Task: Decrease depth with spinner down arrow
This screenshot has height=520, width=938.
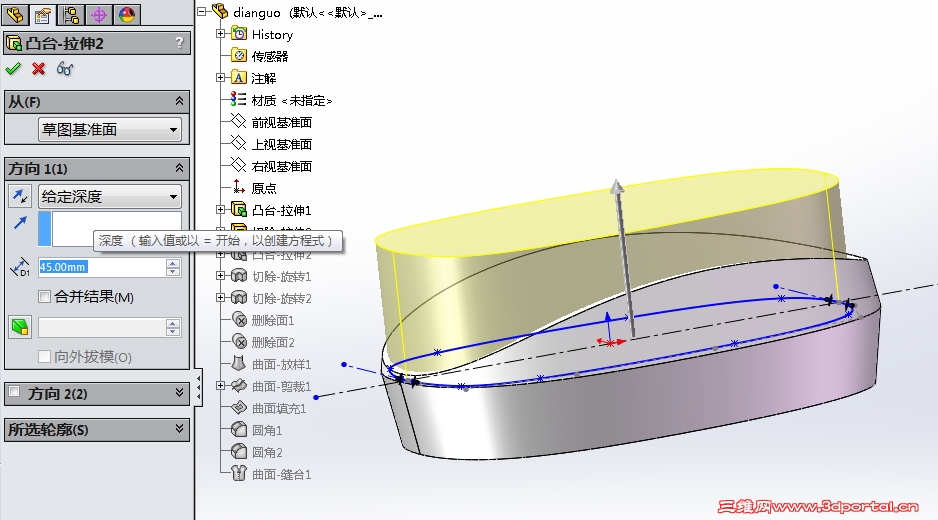Action: point(173,272)
